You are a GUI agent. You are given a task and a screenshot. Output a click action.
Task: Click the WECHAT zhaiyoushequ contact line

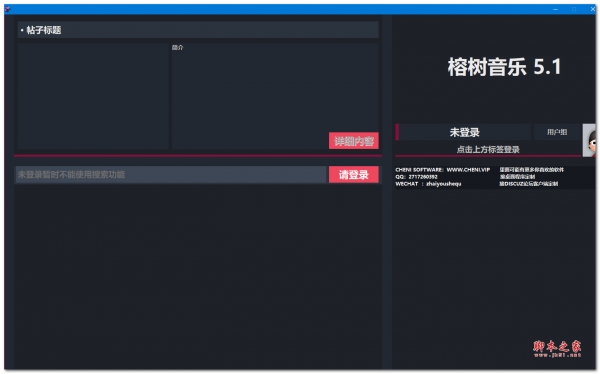[x=428, y=184]
